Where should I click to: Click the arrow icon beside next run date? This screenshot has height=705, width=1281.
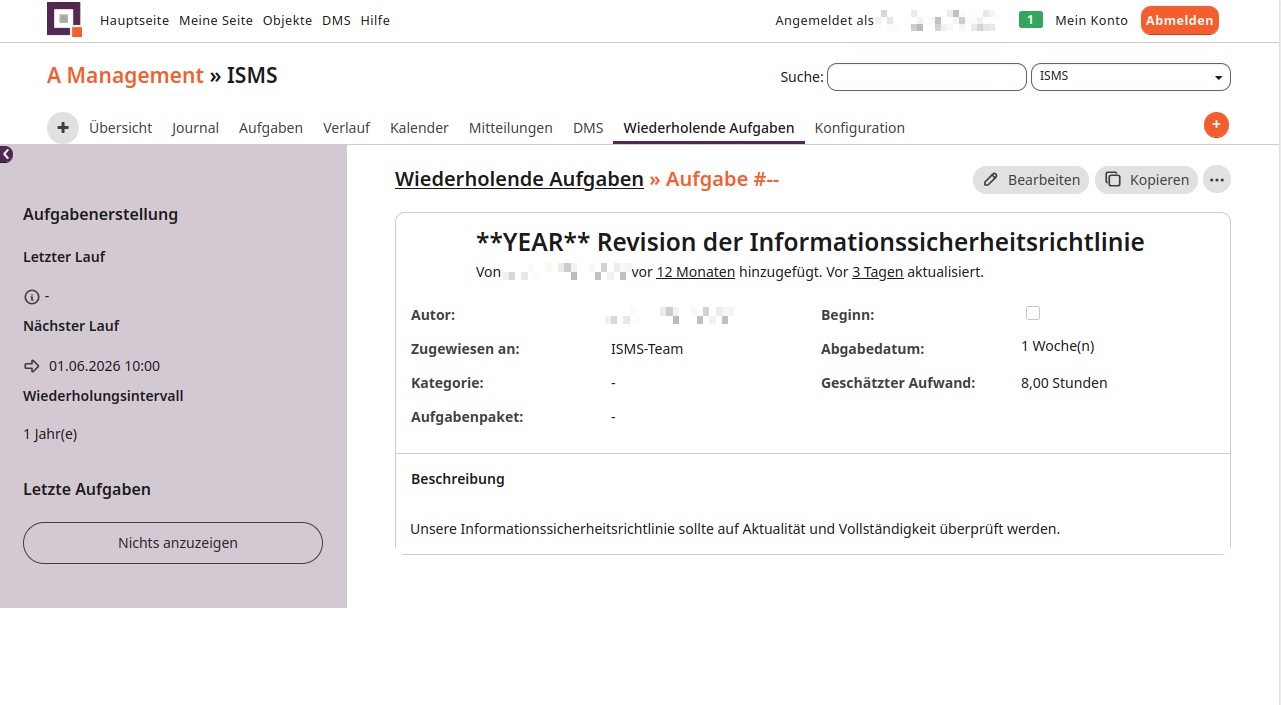point(32,366)
